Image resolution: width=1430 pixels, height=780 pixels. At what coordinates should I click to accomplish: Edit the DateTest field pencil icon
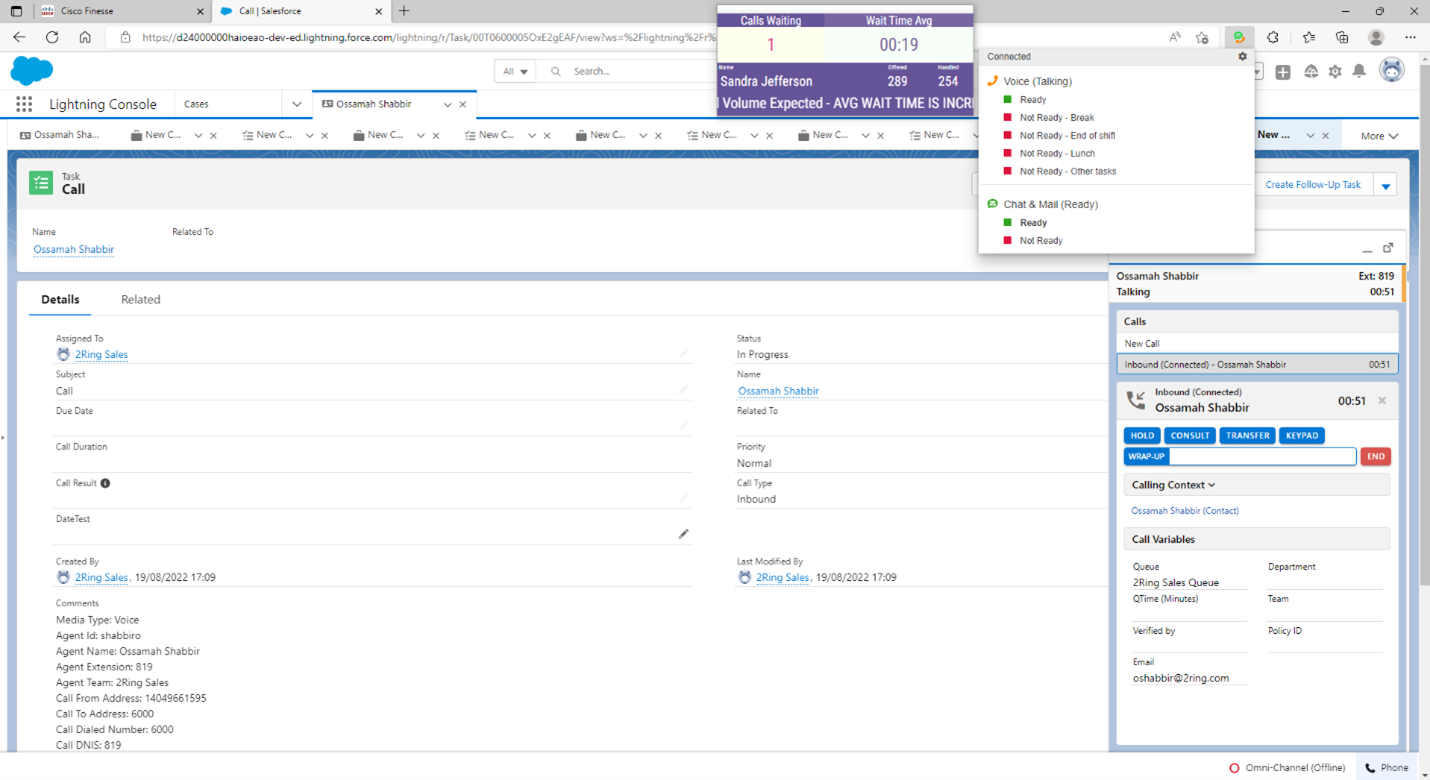[684, 534]
